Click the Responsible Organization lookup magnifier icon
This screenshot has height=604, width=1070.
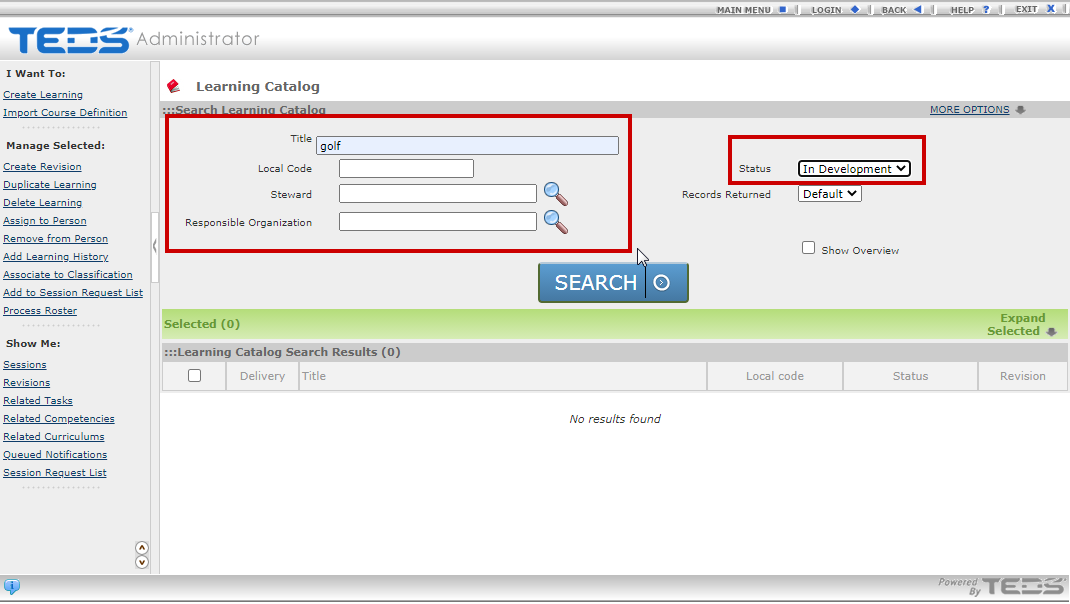click(x=555, y=222)
